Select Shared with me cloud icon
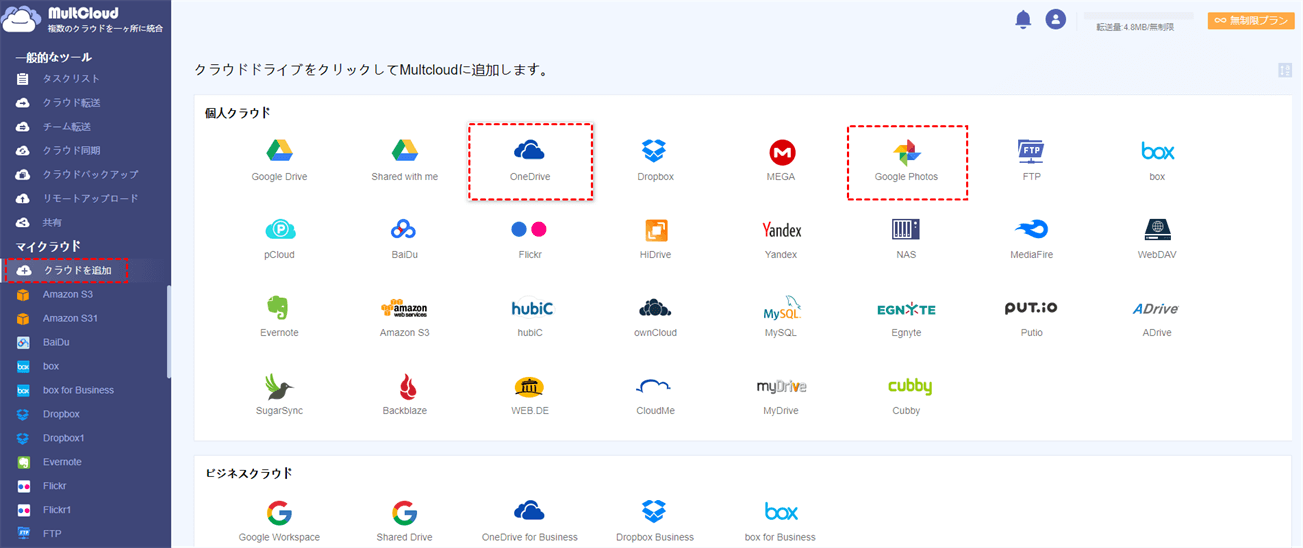This screenshot has height=548, width=1303. coord(404,159)
